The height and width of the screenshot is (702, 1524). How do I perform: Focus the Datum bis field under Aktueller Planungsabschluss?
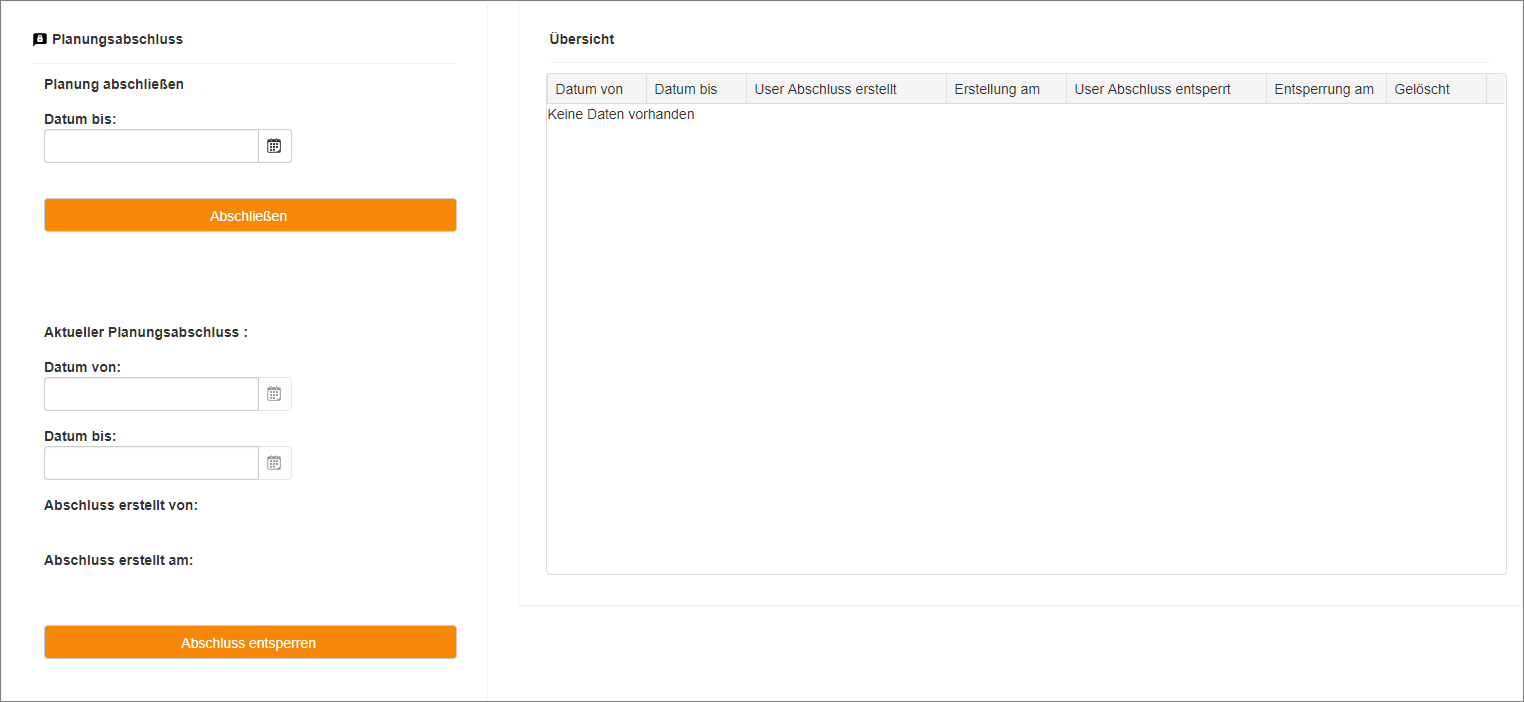pos(151,463)
